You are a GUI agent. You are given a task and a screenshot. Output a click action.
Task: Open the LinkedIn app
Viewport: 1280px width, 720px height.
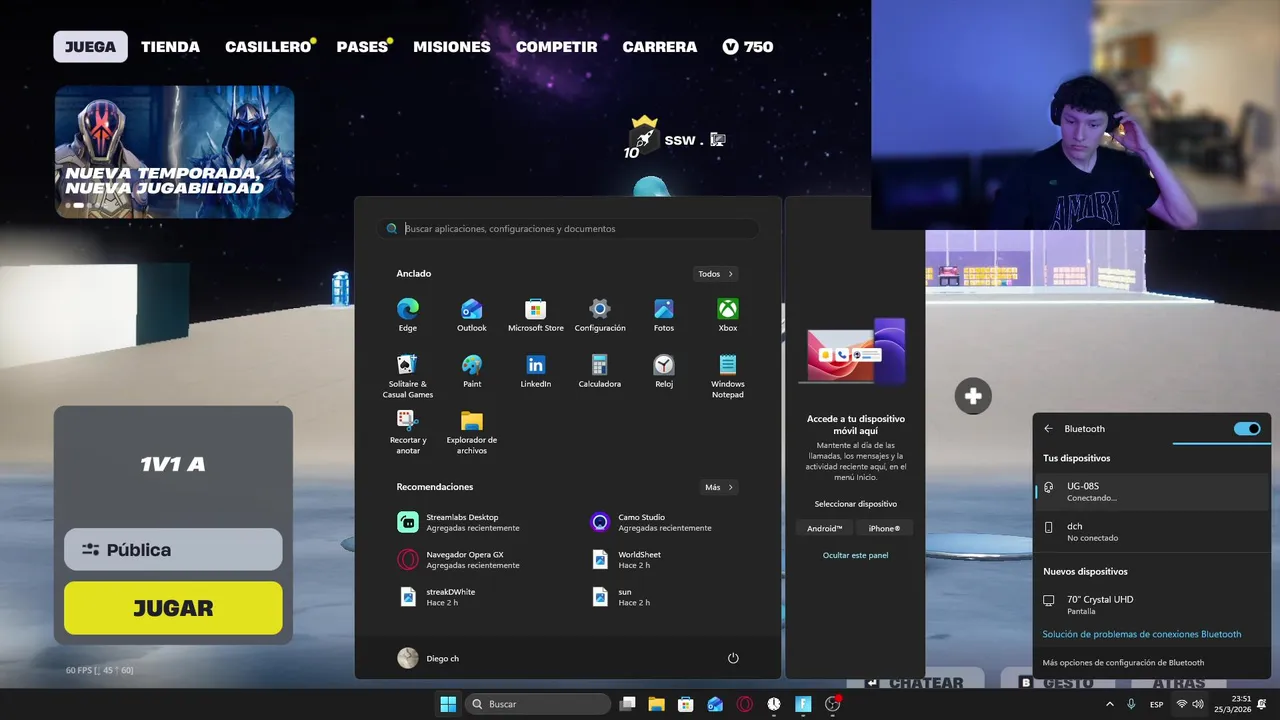tap(536, 371)
